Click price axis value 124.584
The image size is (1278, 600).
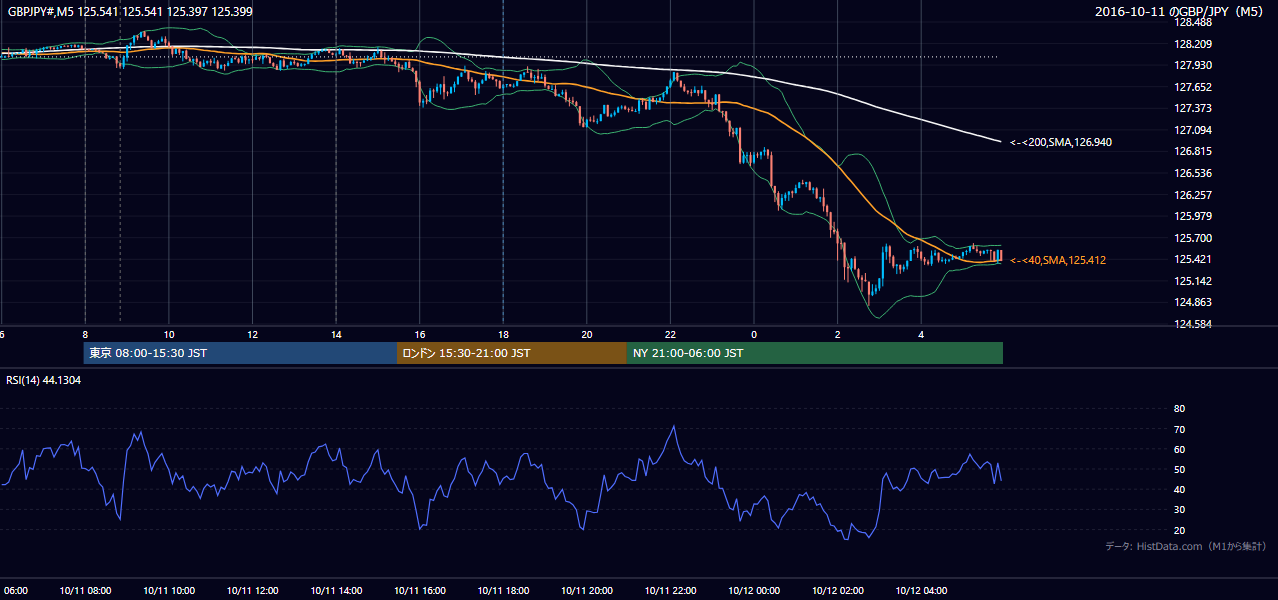(x=1193, y=324)
